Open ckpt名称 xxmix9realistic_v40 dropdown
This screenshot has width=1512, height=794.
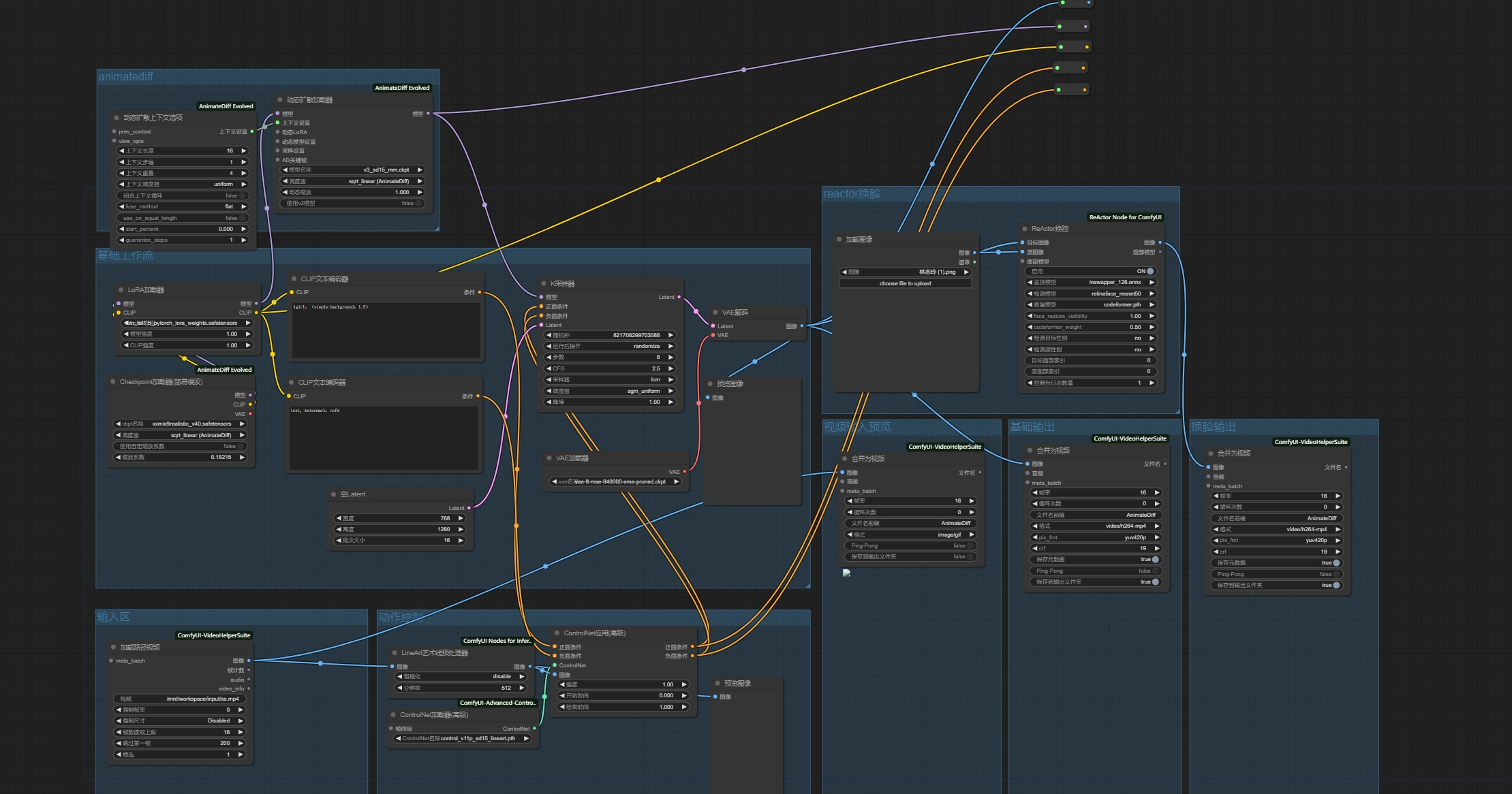tap(180, 424)
